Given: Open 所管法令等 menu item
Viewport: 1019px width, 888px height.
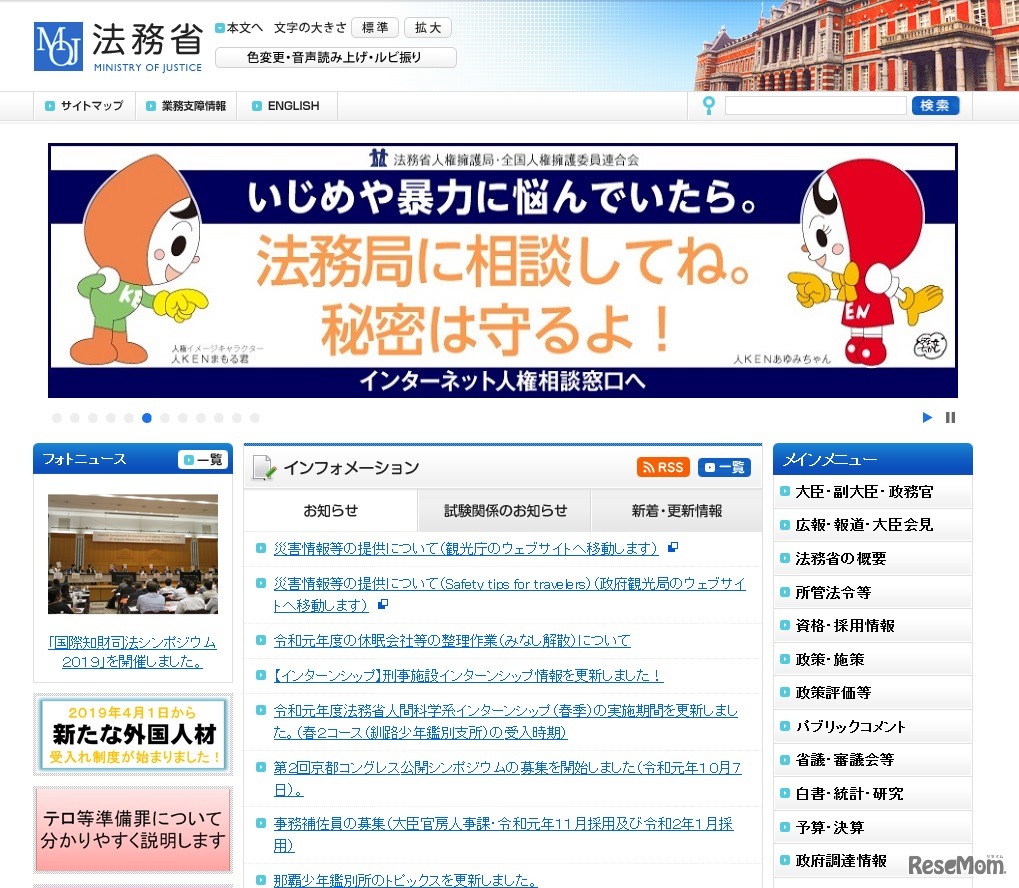Looking at the screenshot, I should tap(873, 593).
